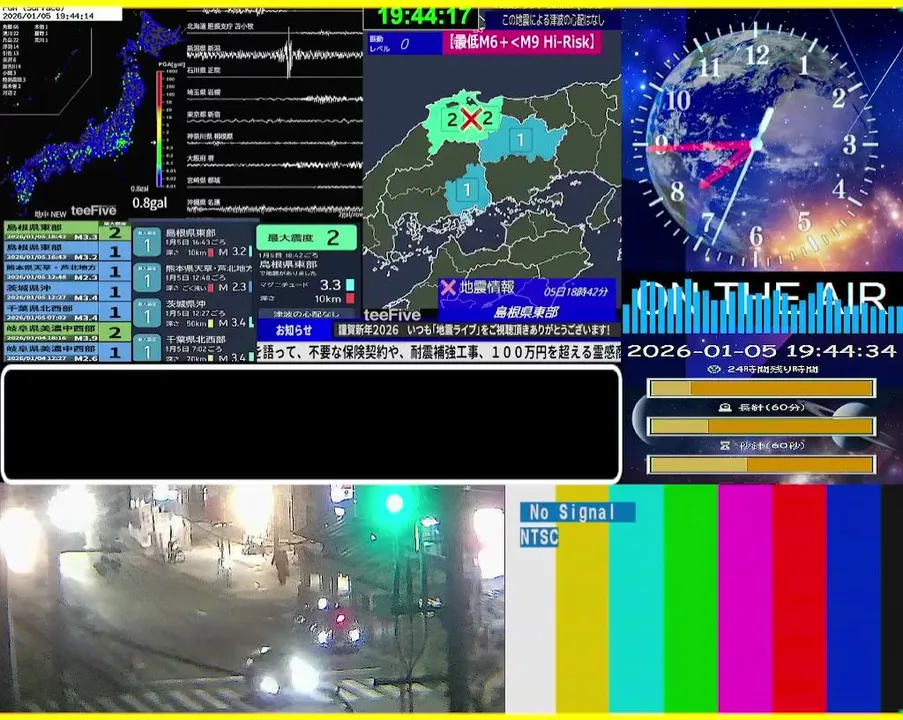
Task: Click the red X epicenter marker on the map
Action: (x=471, y=120)
